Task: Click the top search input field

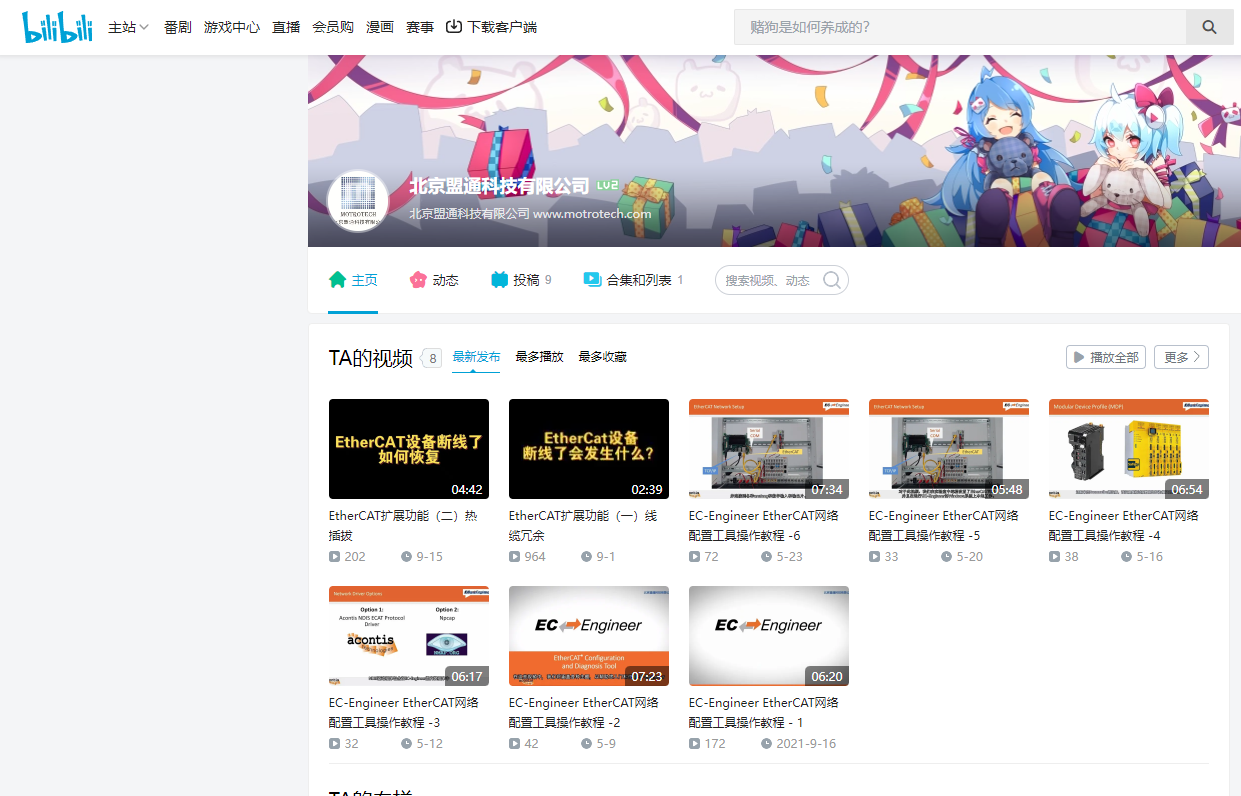Action: click(x=960, y=27)
